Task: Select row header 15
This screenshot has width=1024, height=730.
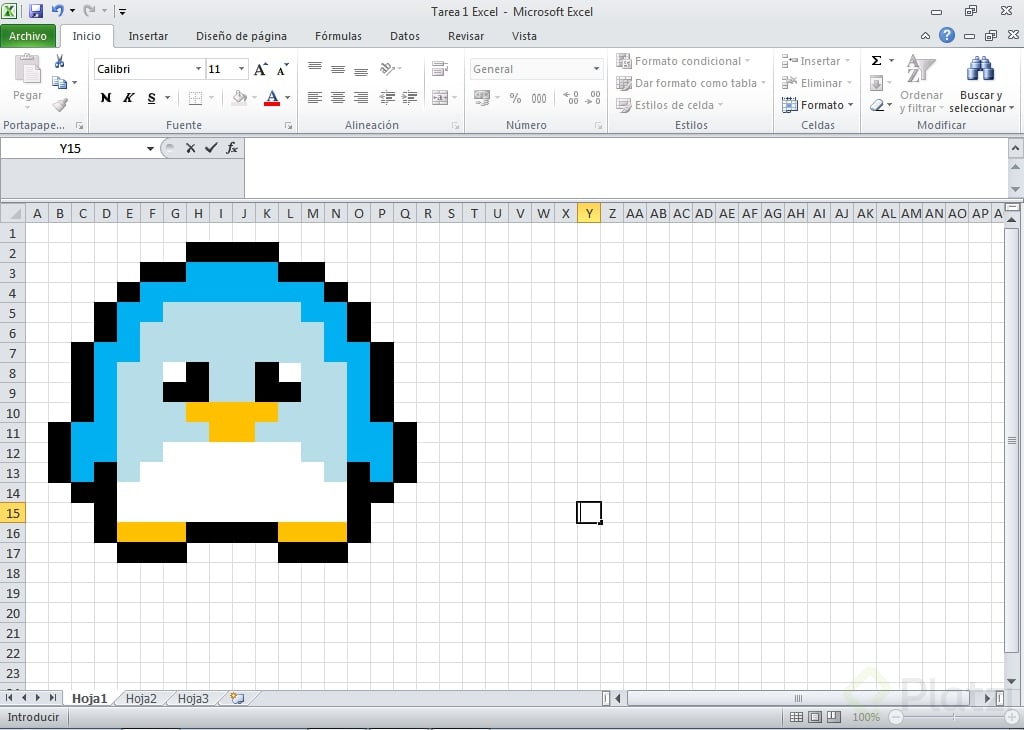Action: click(x=12, y=513)
